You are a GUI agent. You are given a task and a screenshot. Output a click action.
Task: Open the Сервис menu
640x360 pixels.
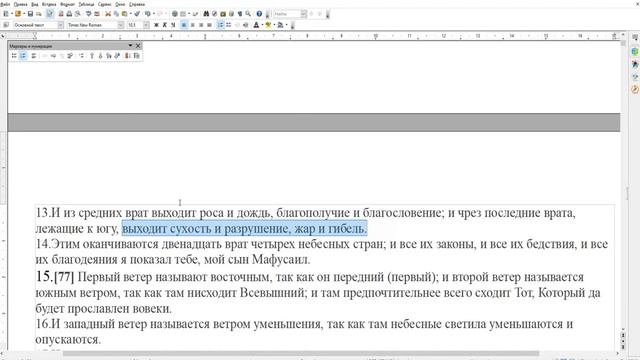[x=105, y=4]
